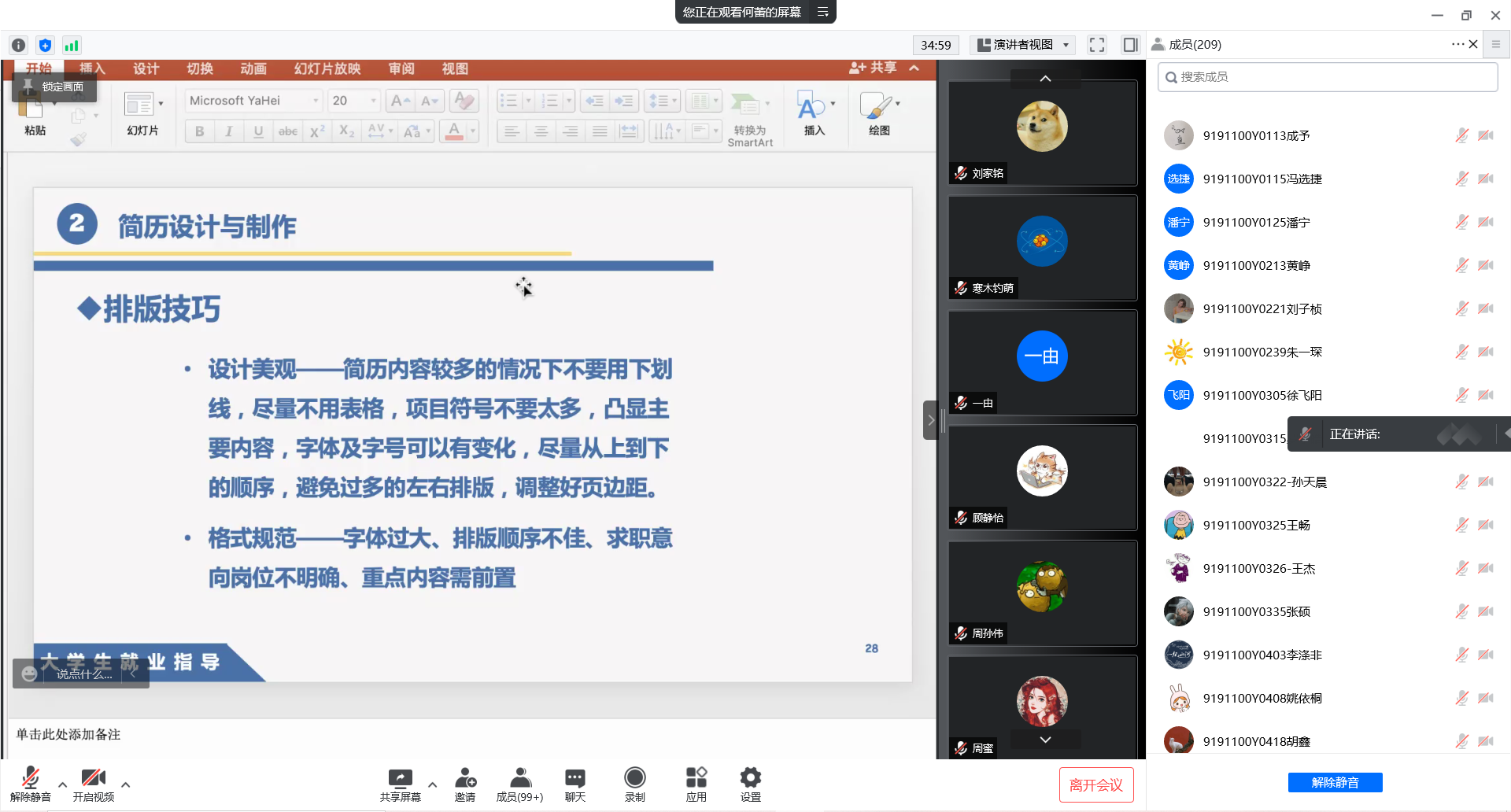
Task: Expand audio options arrow beside mute
Action: coord(63,784)
